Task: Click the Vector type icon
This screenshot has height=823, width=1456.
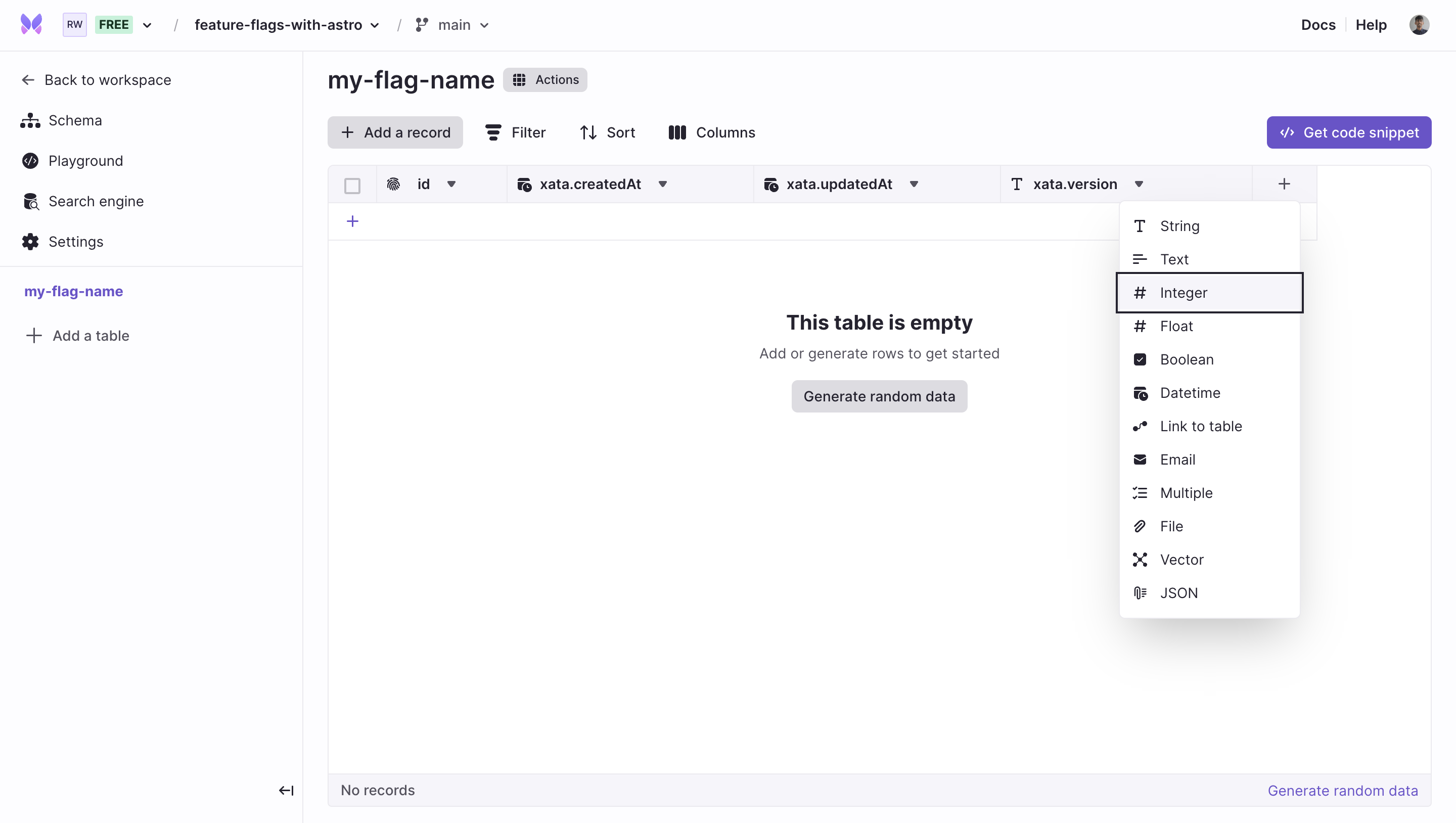Action: coord(1140,559)
